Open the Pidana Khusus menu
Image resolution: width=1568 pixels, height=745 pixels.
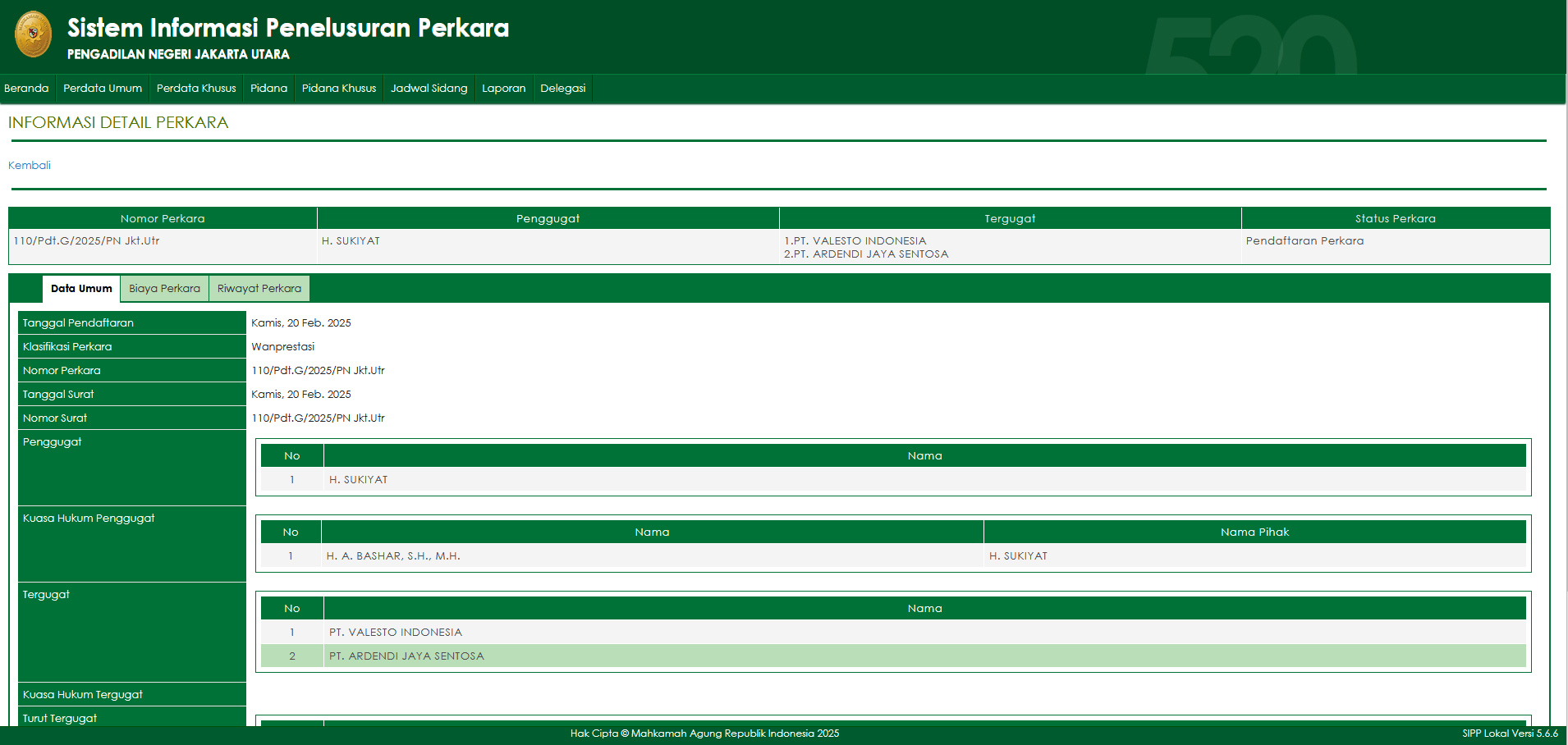click(x=339, y=89)
